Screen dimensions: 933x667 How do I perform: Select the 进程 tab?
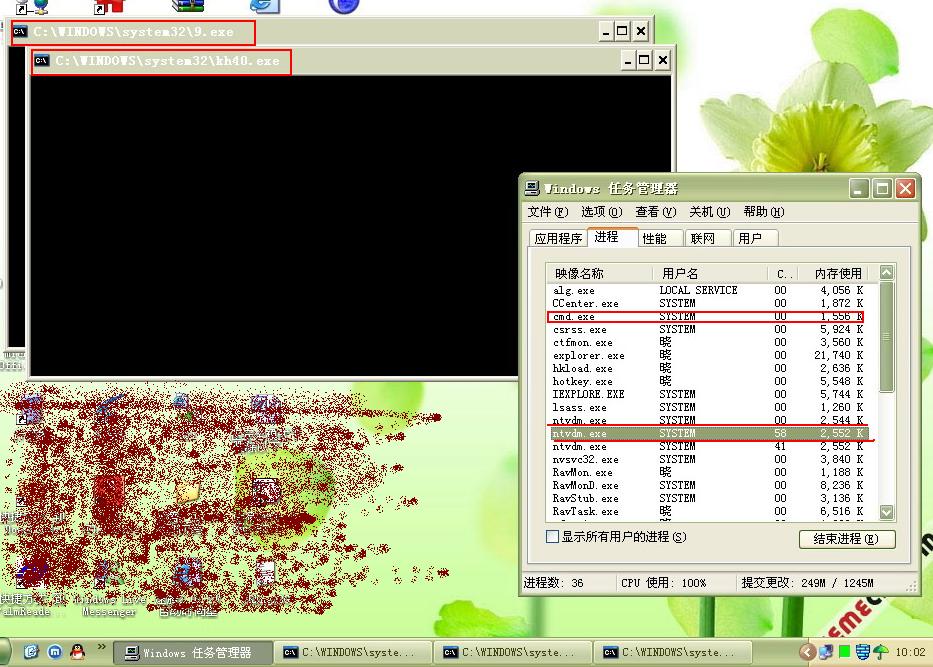point(612,237)
